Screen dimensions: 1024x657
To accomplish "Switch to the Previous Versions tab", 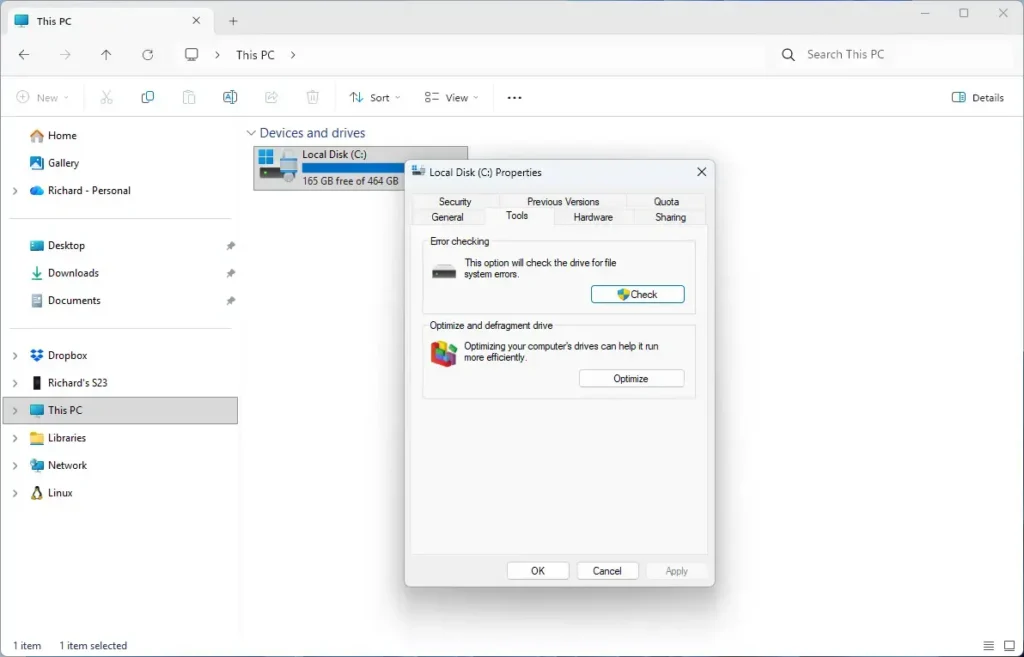I will [563, 201].
